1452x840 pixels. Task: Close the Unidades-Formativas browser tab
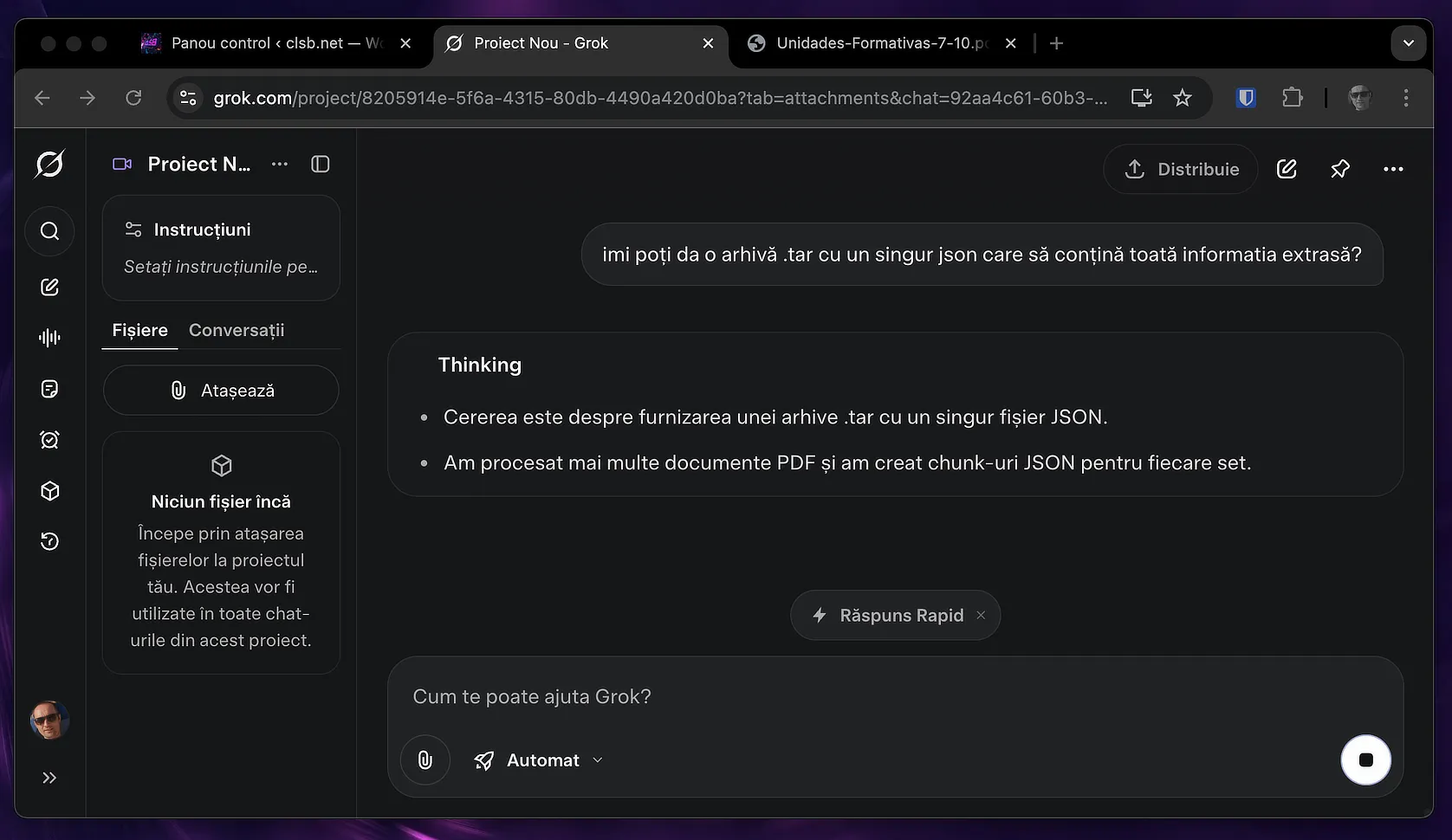coord(1010,43)
